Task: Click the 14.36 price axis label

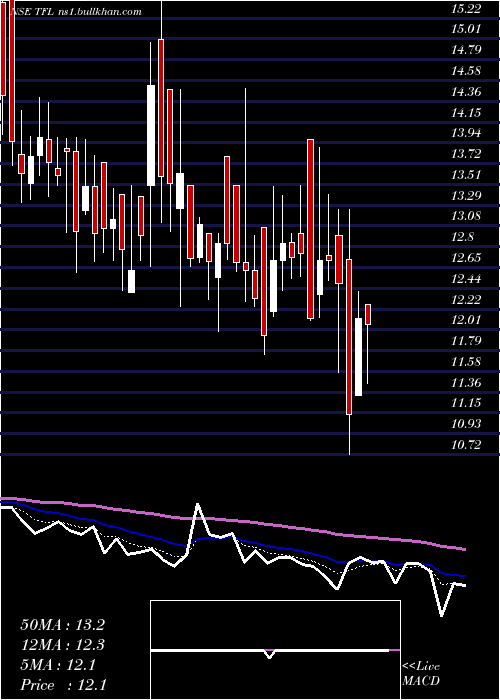Action: [x=466, y=92]
